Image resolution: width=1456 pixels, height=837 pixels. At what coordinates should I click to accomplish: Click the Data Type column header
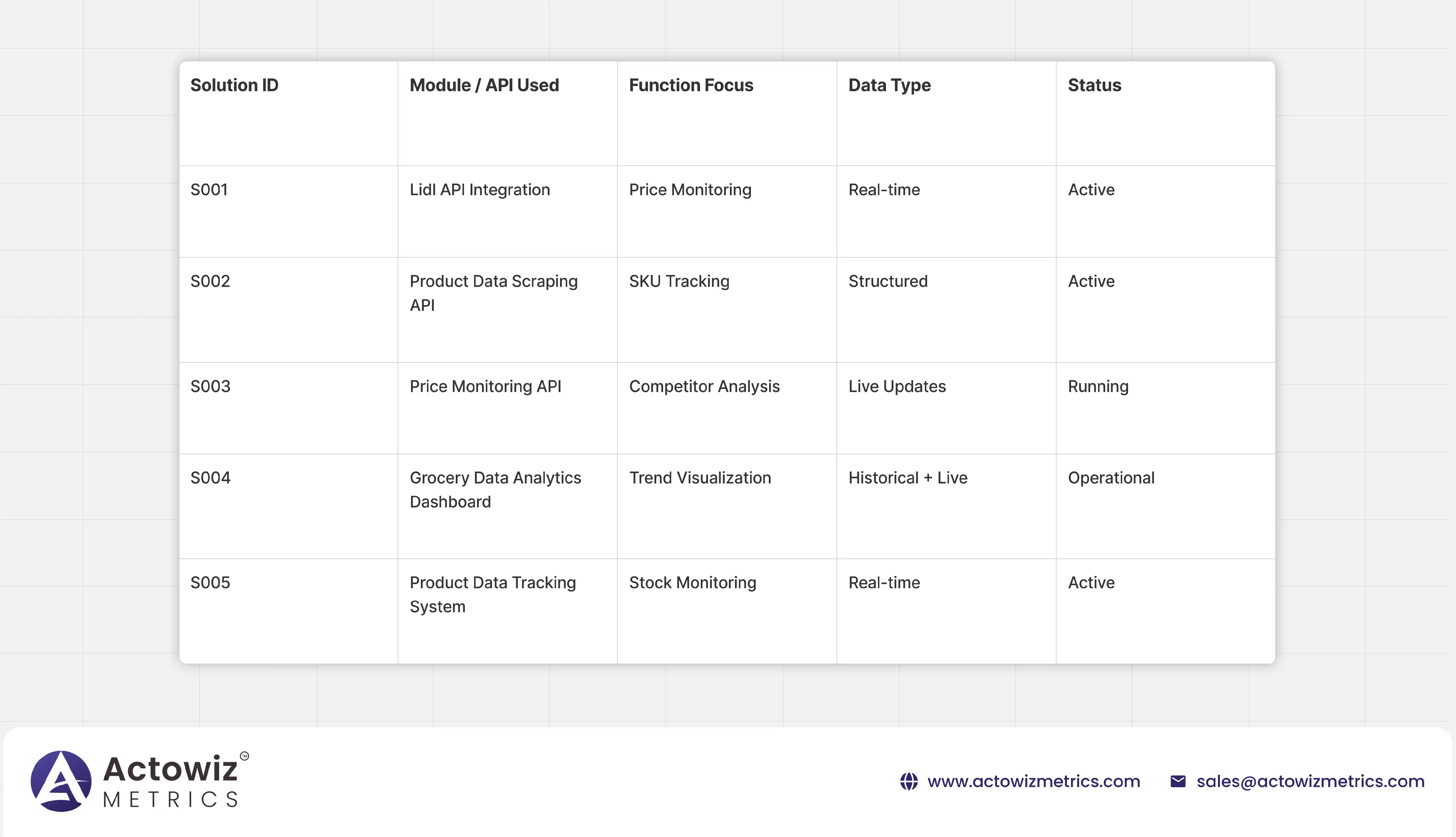click(x=889, y=85)
